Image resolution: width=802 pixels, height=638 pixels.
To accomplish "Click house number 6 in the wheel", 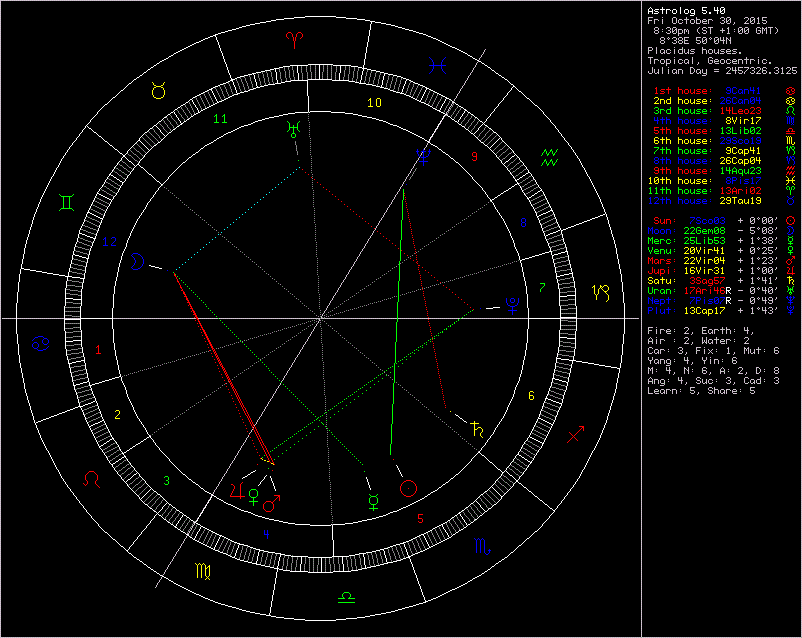I will tap(531, 395).
